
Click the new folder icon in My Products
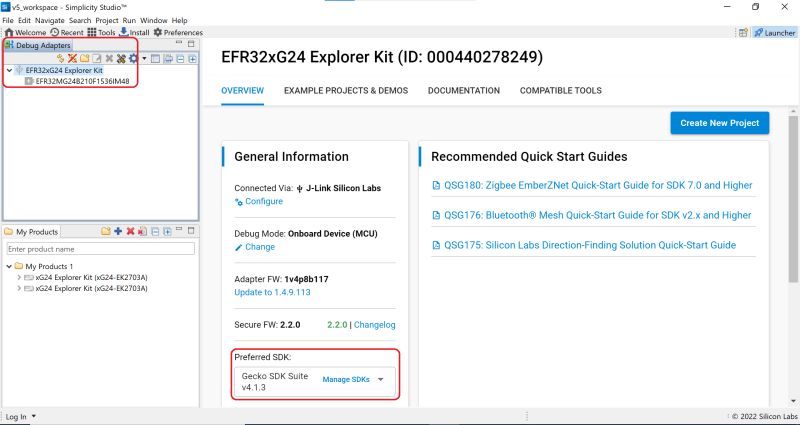[106, 231]
